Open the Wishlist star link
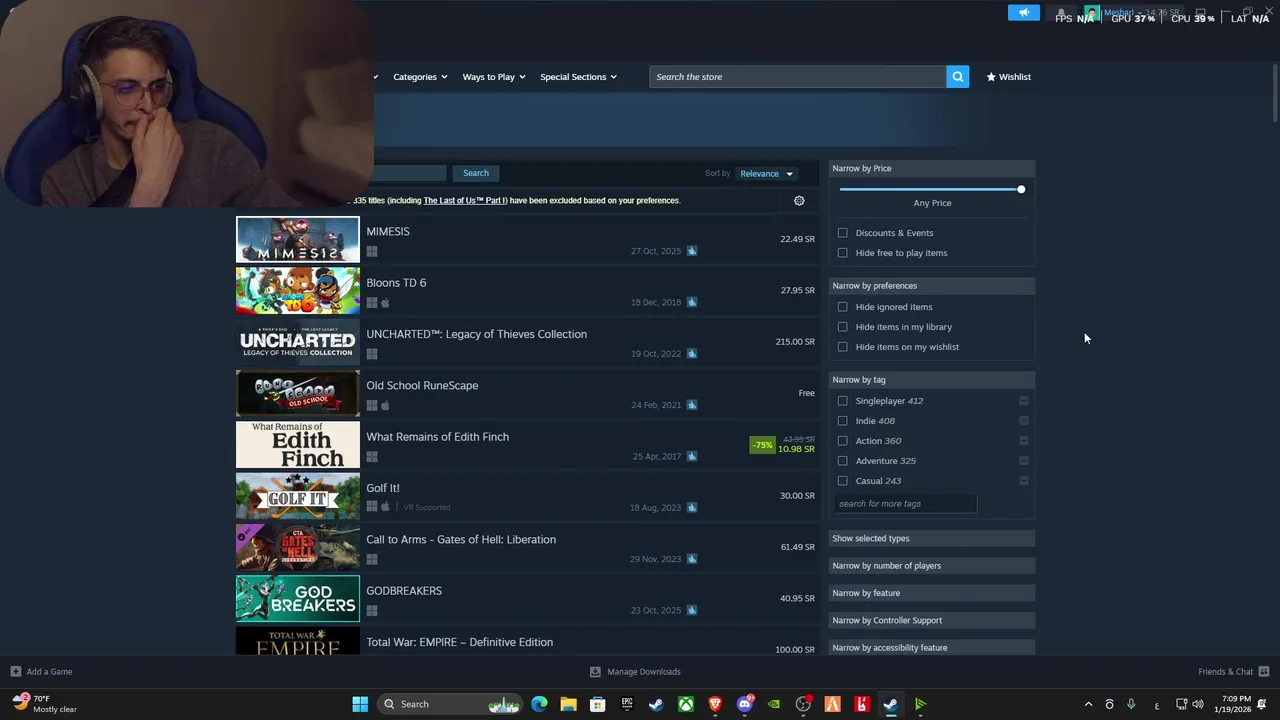The width and height of the screenshot is (1280, 720). [1008, 77]
